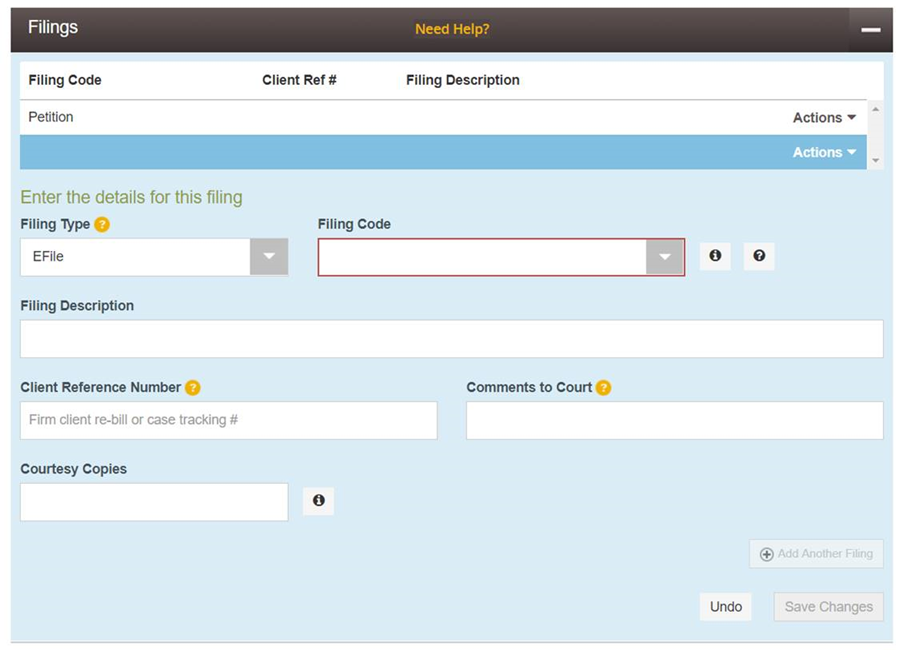Click into the Comments to Court field
The height and width of the screenshot is (650, 903).
674,420
